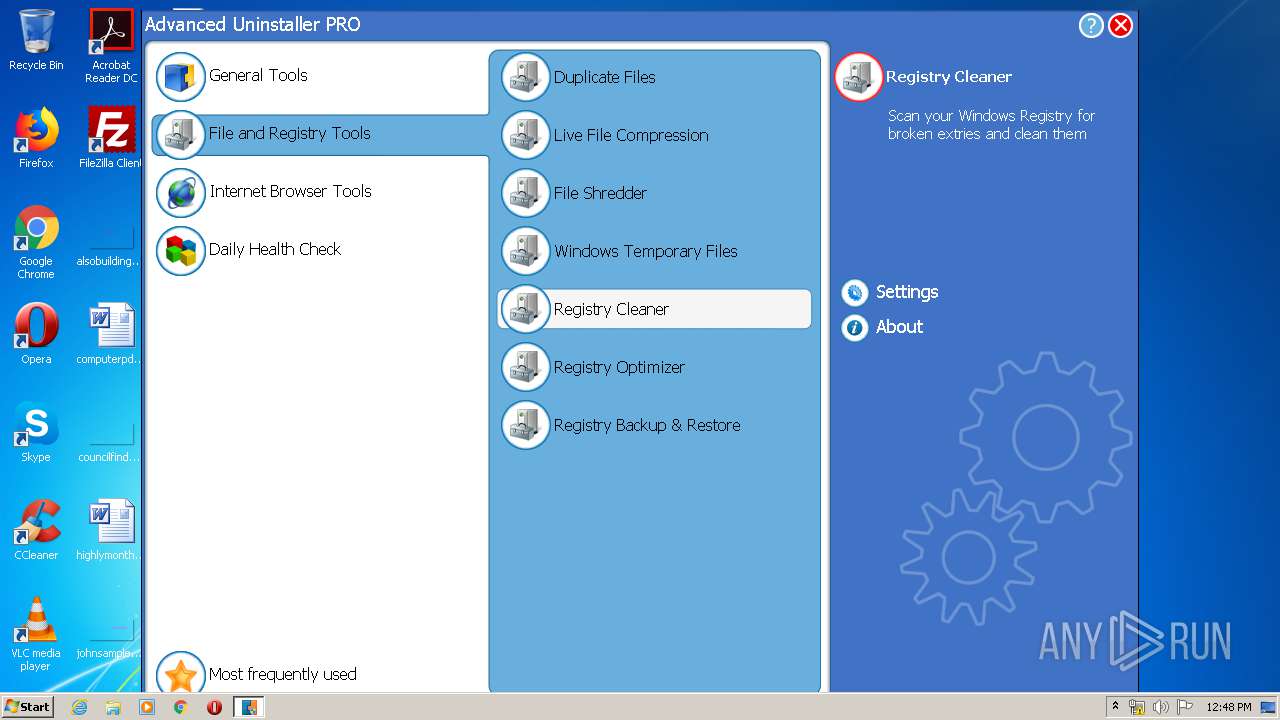The height and width of the screenshot is (720, 1280).
Task: Click the taskbar clock showing 12:48 PM
Action: [x=1229, y=707]
